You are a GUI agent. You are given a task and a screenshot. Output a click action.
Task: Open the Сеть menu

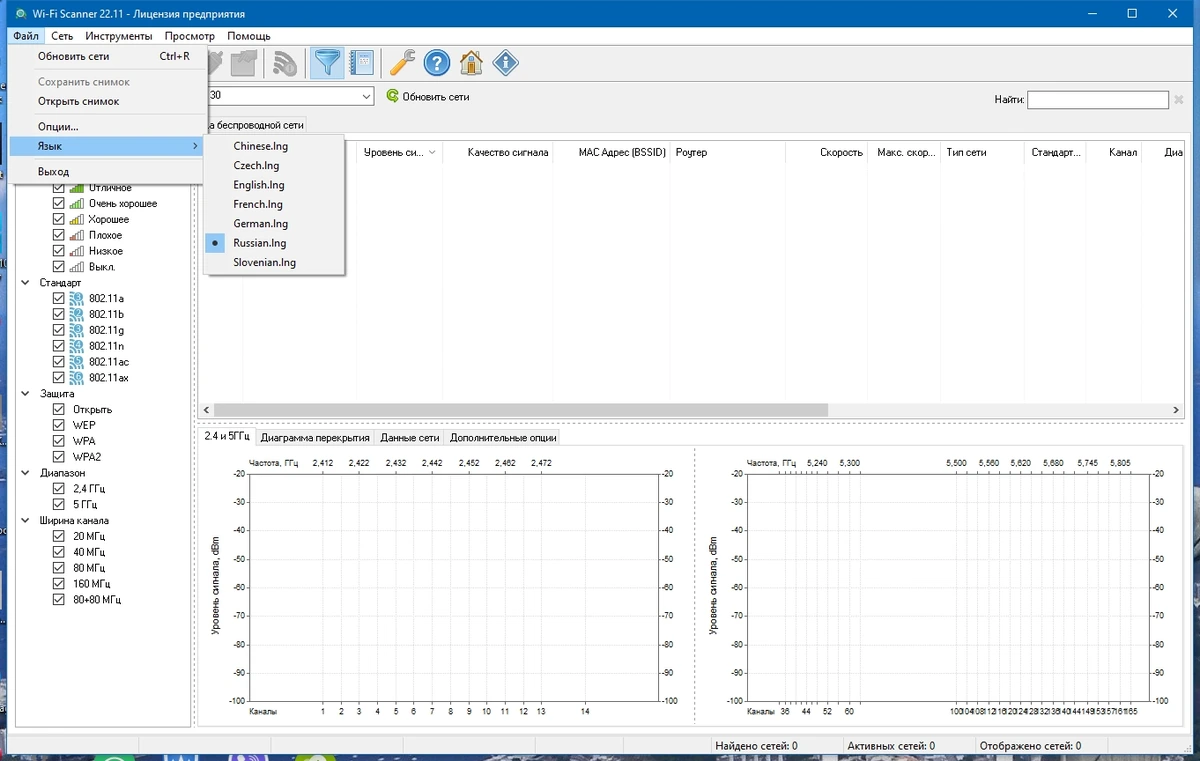click(62, 36)
